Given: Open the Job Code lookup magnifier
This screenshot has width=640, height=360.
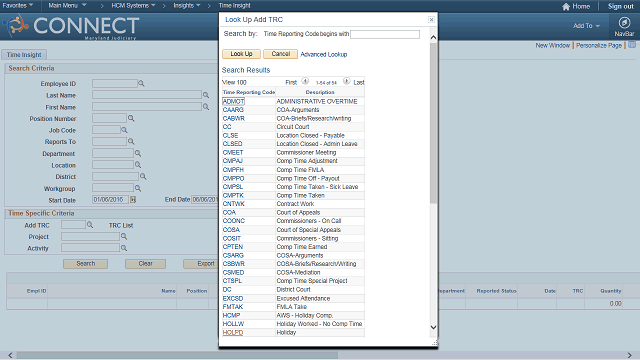Looking at the screenshot, I should 124,130.
